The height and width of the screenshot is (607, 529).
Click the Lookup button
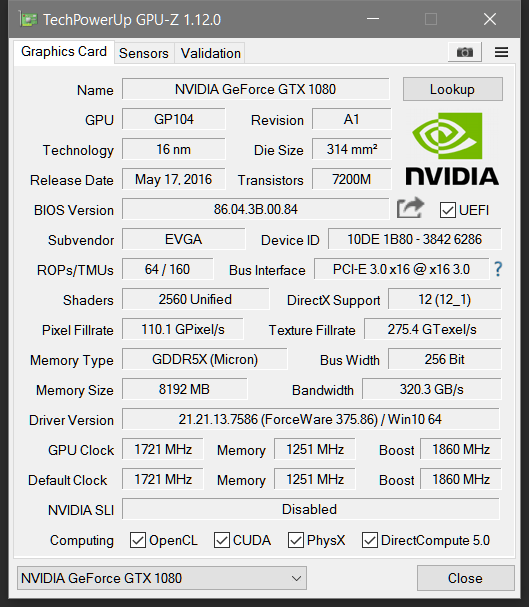click(x=452, y=89)
